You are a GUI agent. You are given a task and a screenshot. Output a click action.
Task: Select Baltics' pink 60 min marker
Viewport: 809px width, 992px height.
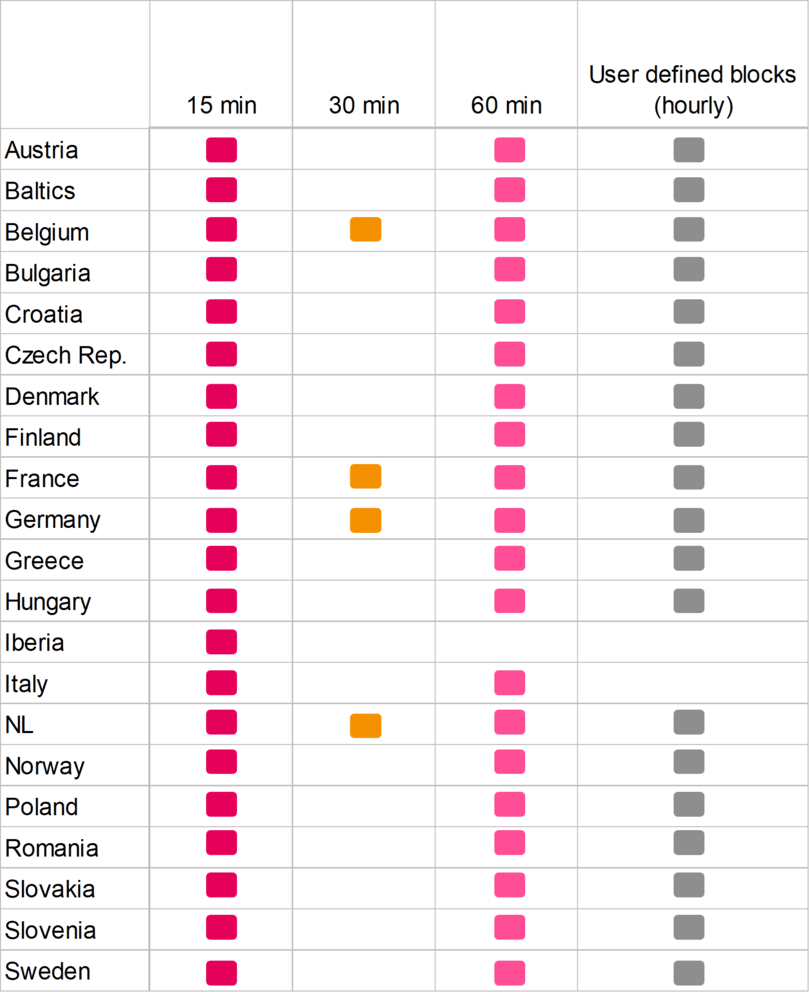(509, 189)
